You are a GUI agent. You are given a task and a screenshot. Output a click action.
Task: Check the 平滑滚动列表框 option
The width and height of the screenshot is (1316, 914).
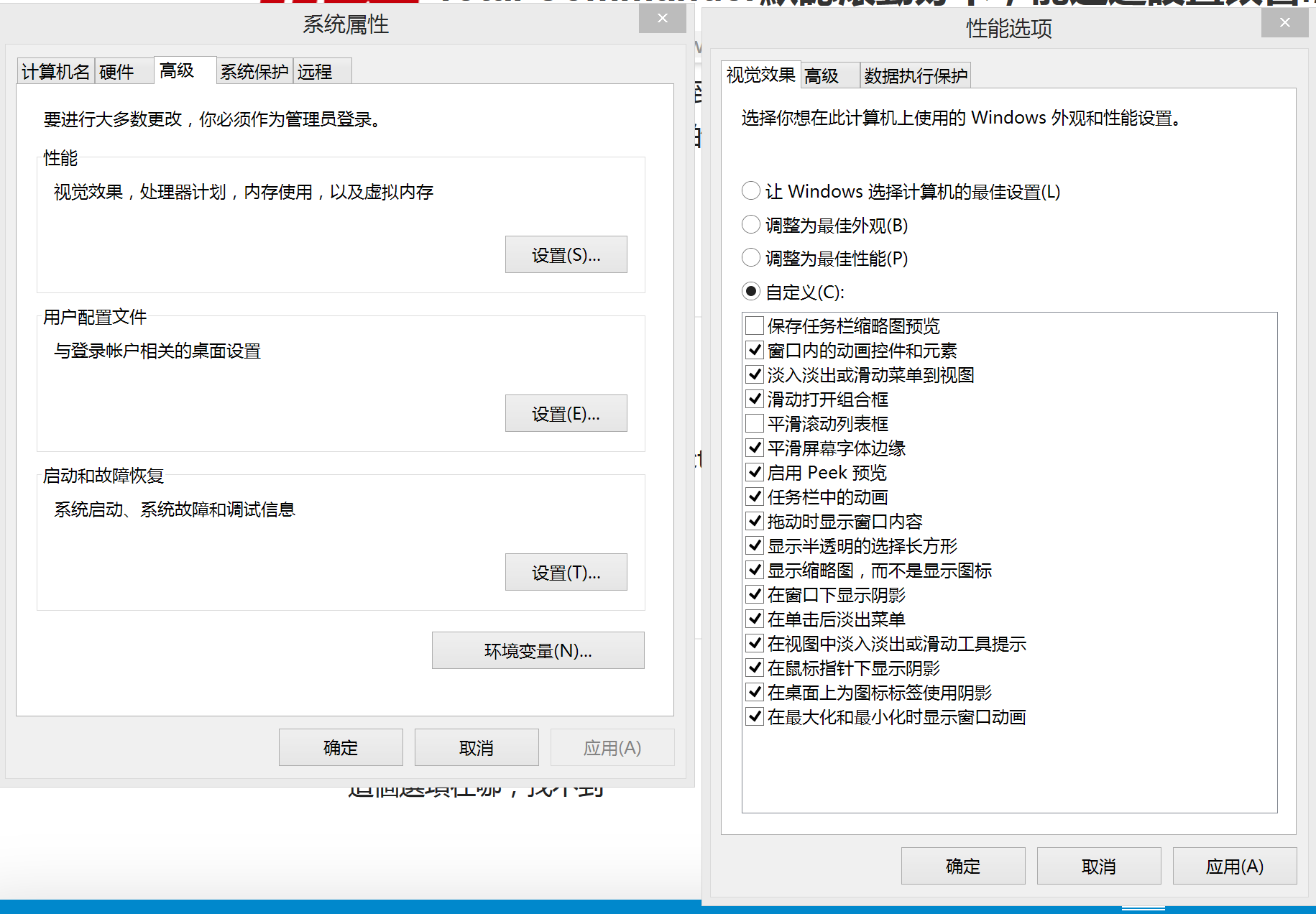click(755, 424)
